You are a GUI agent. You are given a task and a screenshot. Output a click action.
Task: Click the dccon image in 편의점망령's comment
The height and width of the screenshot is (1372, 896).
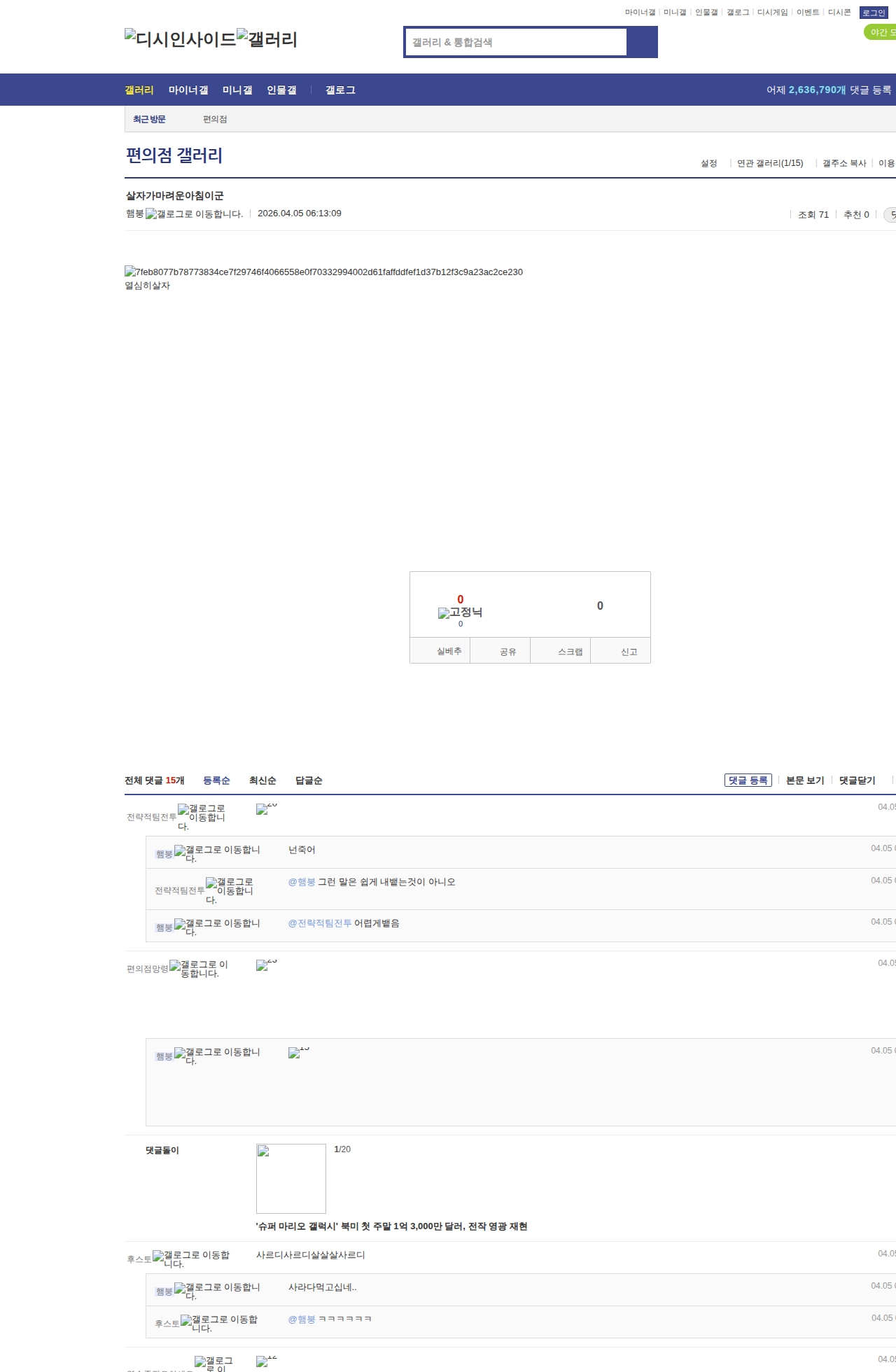[x=267, y=965]
